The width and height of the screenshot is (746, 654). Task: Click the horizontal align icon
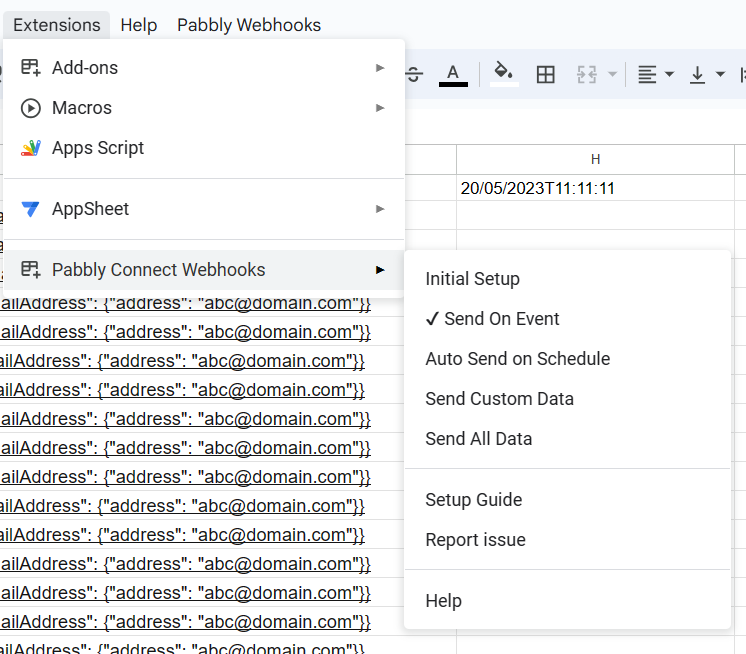click(647, 75)
